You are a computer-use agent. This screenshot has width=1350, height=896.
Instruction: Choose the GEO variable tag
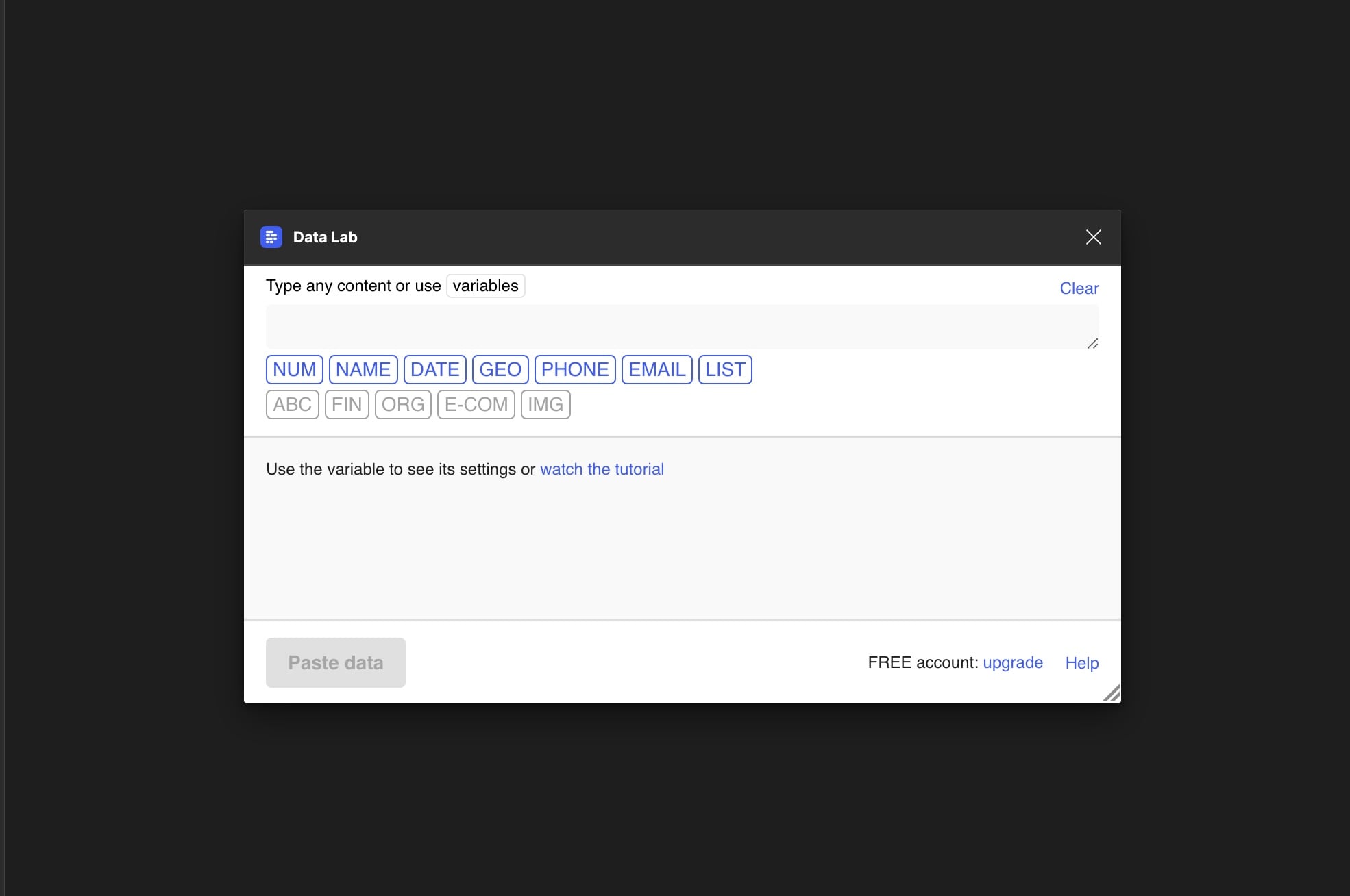500,370
